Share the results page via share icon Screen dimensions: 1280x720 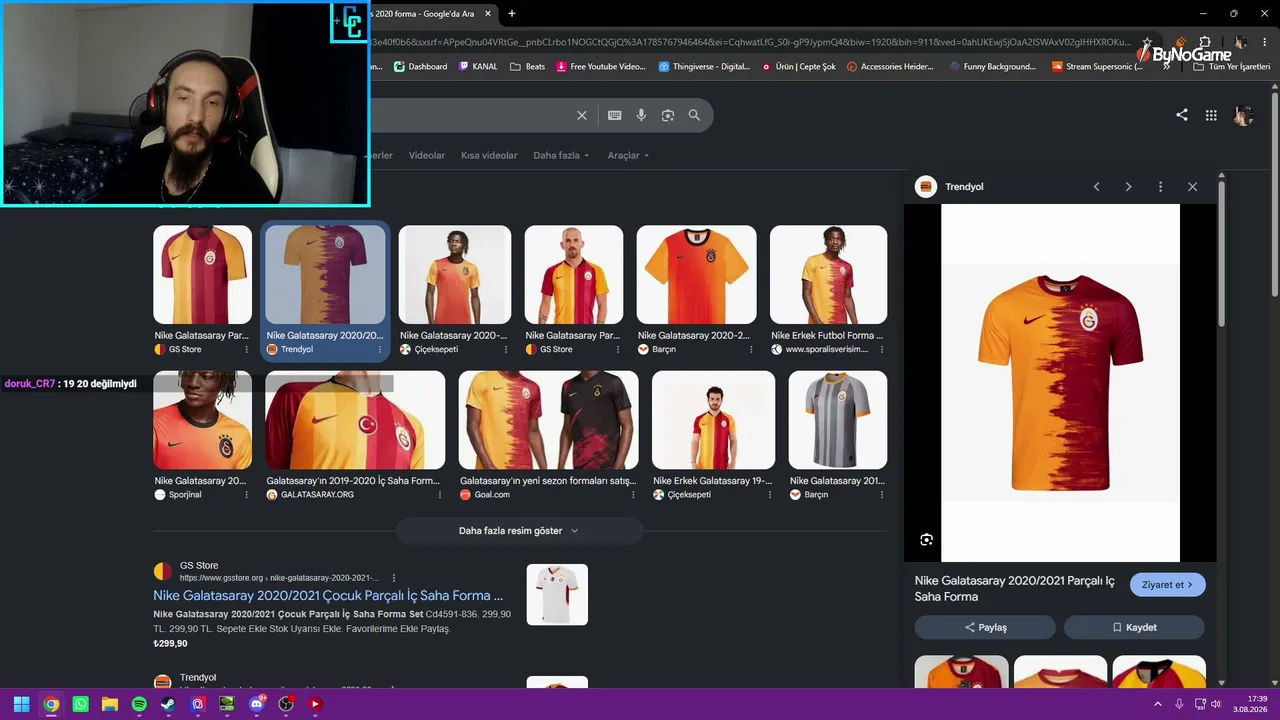pos(1182,115)
